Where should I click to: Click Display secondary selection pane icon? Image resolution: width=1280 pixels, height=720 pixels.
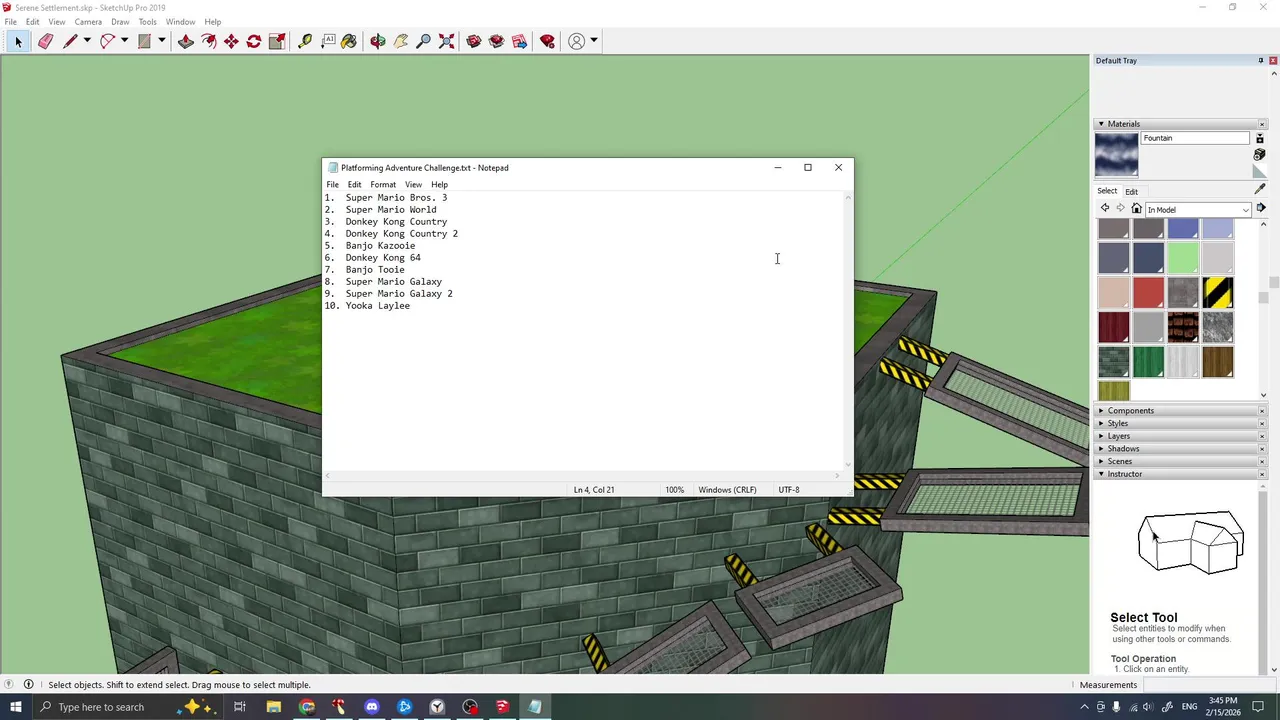(x=1259, y=138)
